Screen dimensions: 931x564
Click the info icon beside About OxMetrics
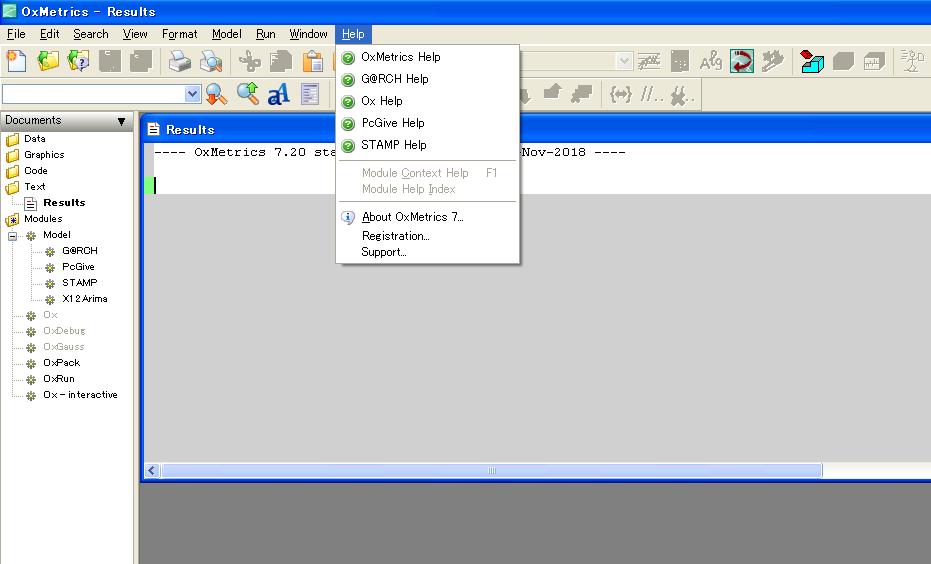[349, 217]
